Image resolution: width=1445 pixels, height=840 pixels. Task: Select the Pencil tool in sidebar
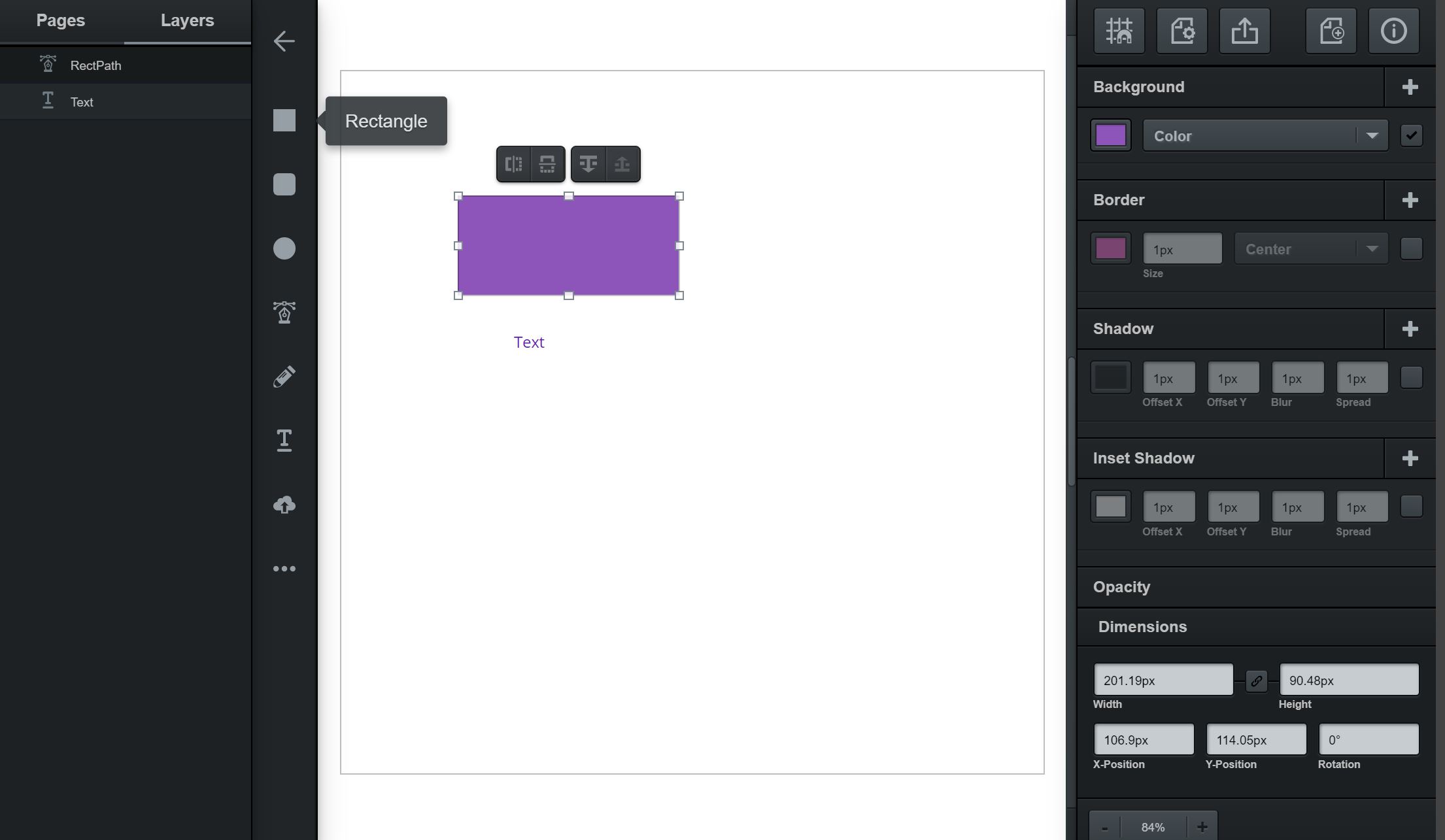tap(284, 376)
